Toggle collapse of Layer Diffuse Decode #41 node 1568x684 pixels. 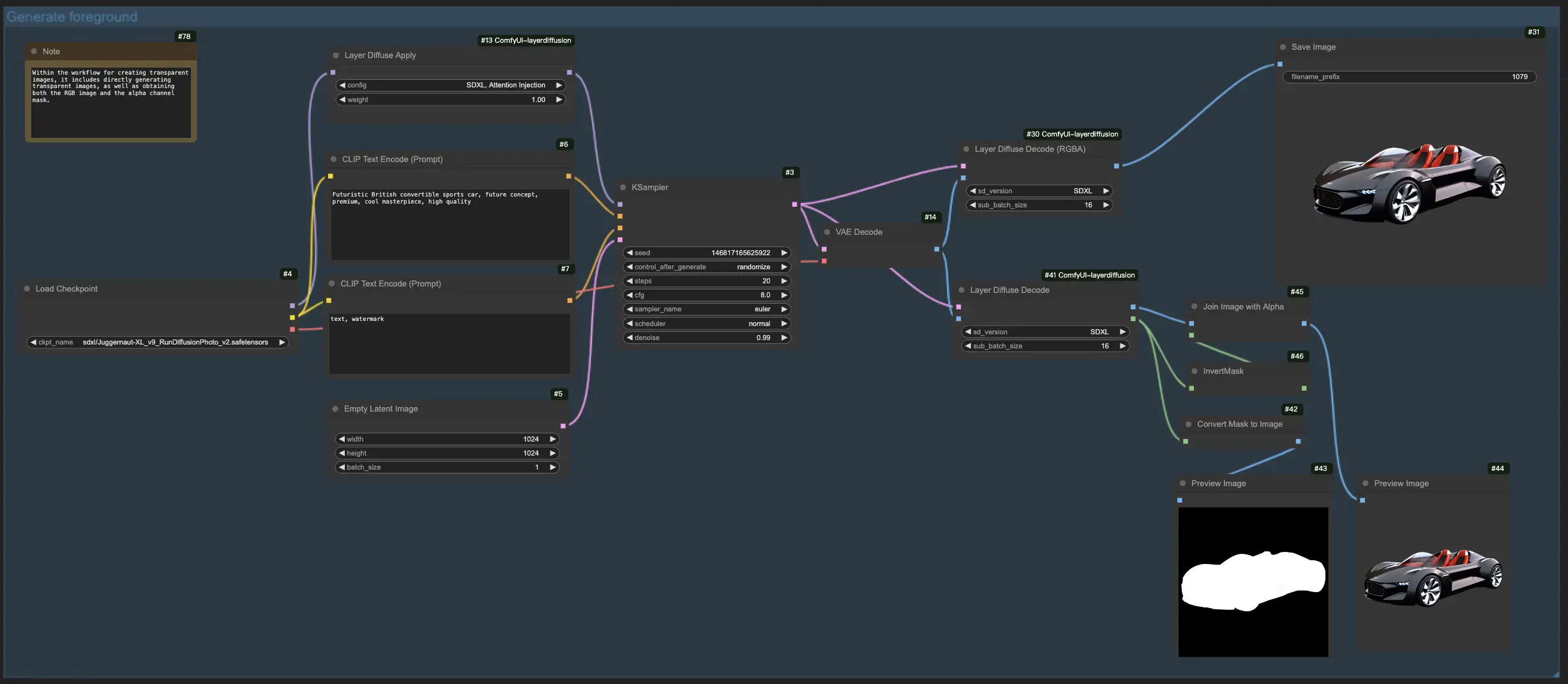coord(961,290)
